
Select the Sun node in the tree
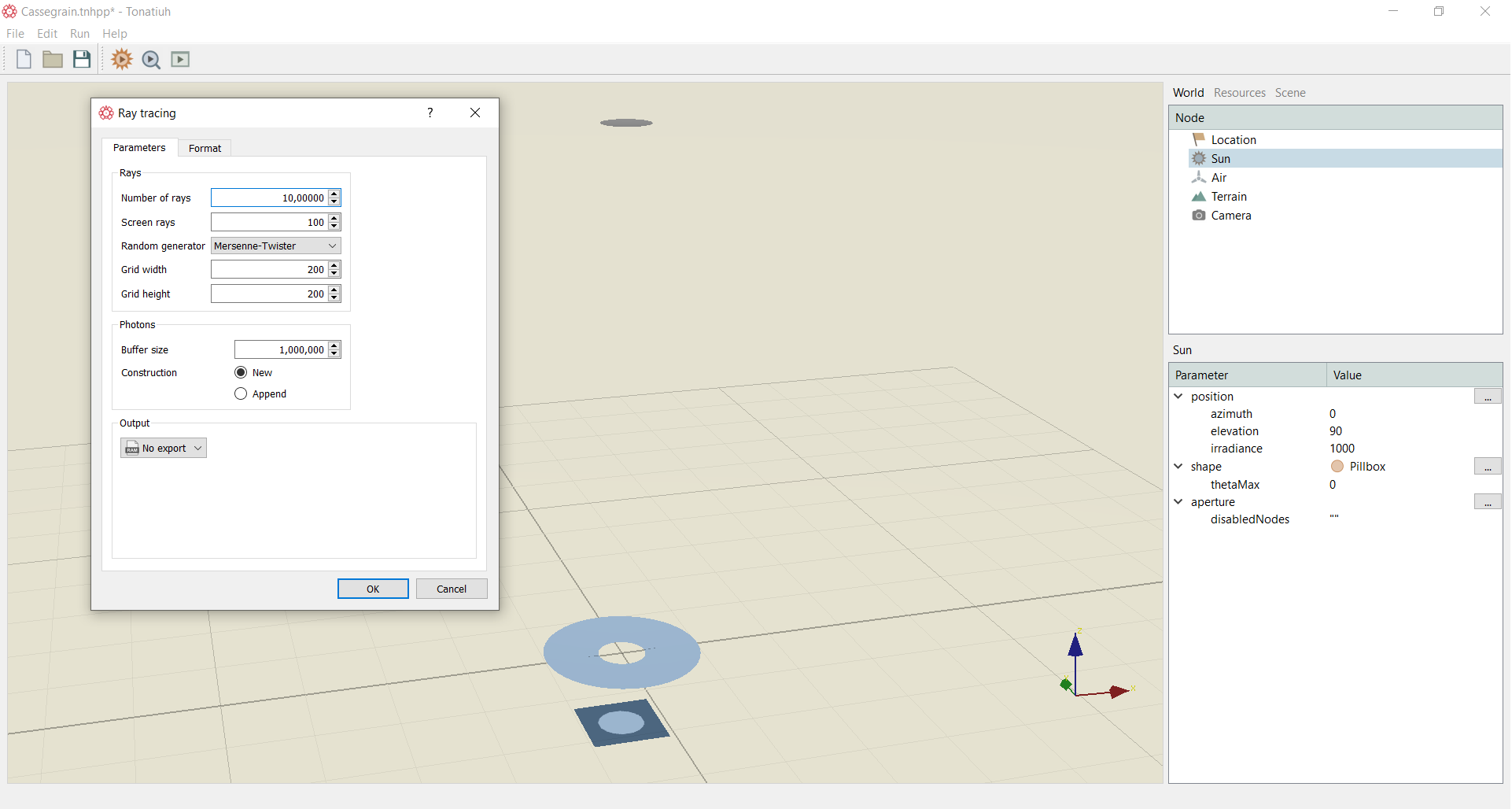[x=1220, y=158]
